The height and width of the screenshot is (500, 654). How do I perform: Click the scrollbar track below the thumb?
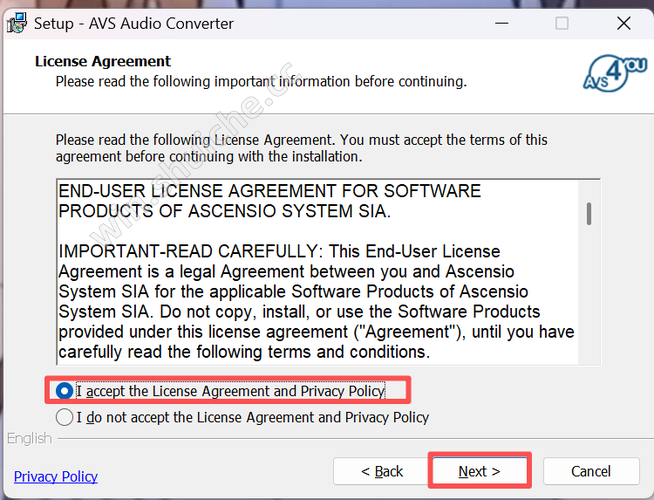(x=589, y=300)
